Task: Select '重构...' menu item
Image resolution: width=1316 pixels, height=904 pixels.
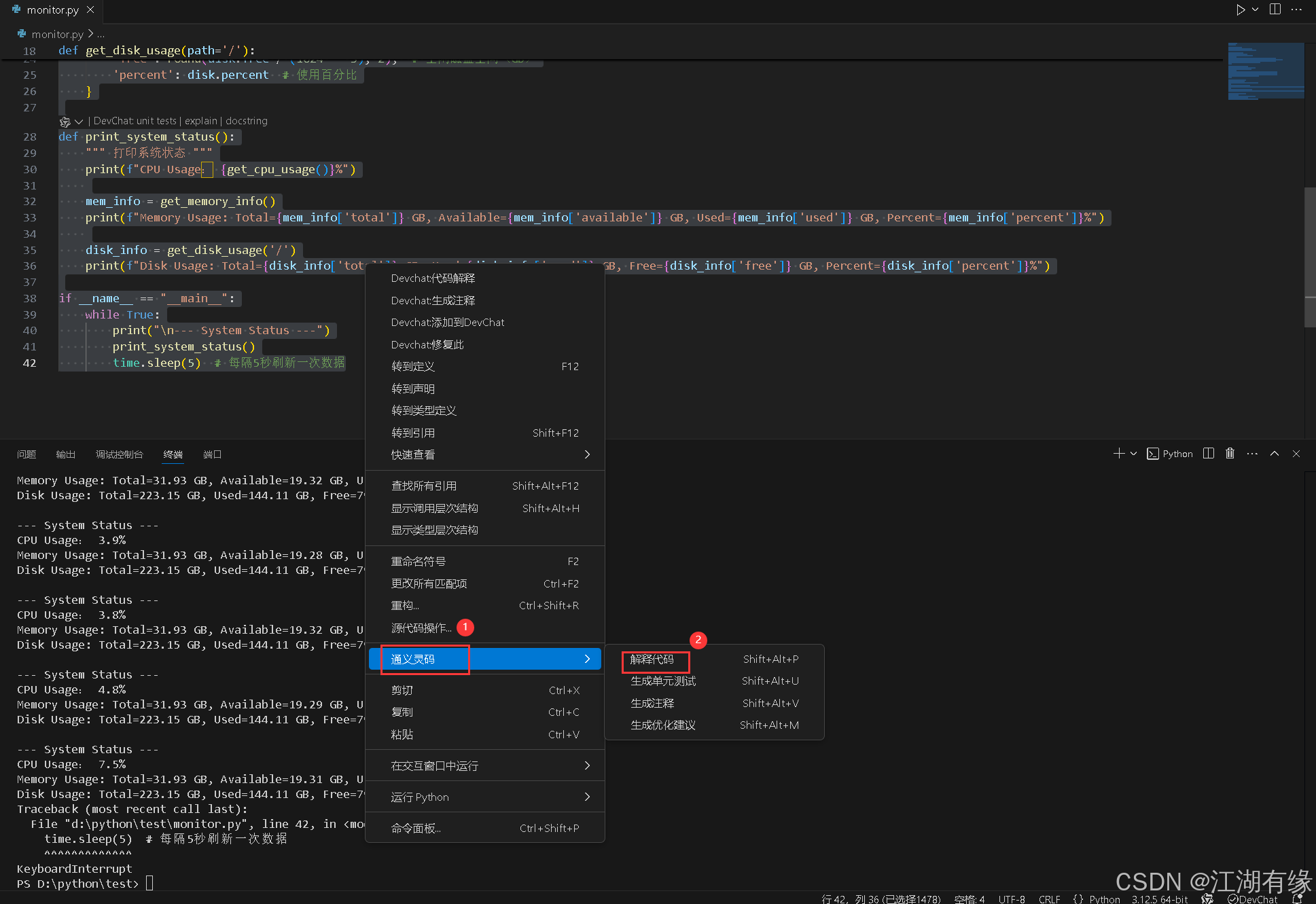Action: click(x=485, y=606)
